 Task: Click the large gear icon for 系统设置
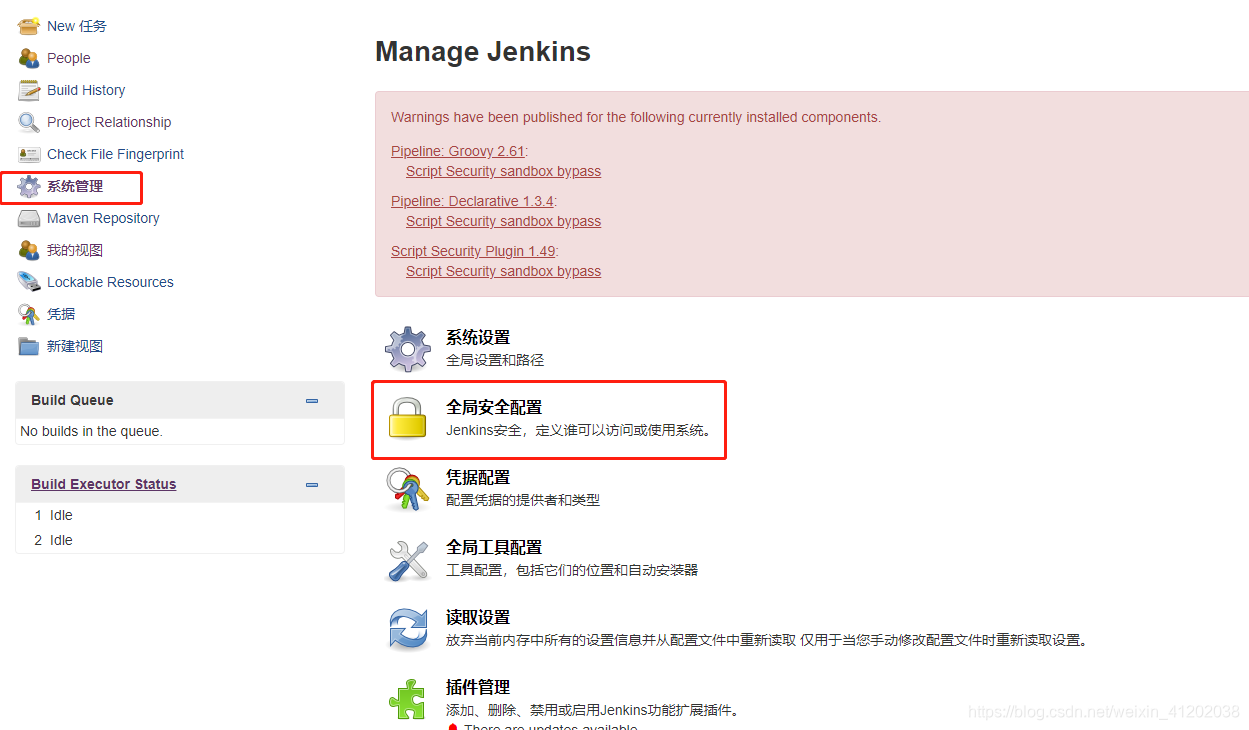(x=408, y=349)
